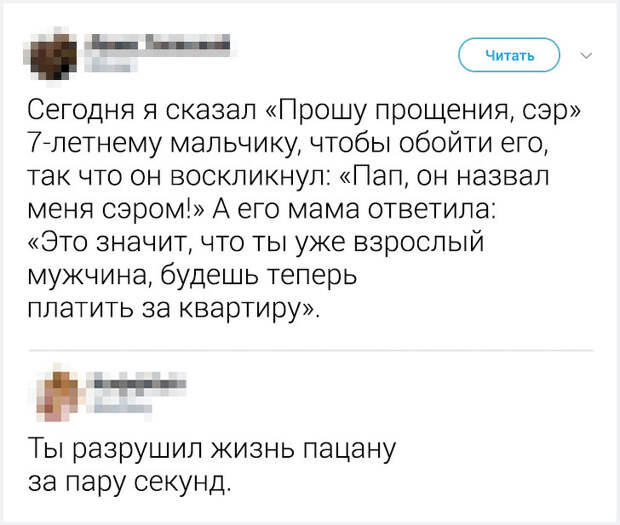The image size is (620, 525).
Task: Click the «Читать» follow button
Action: [x=509, y=55]
